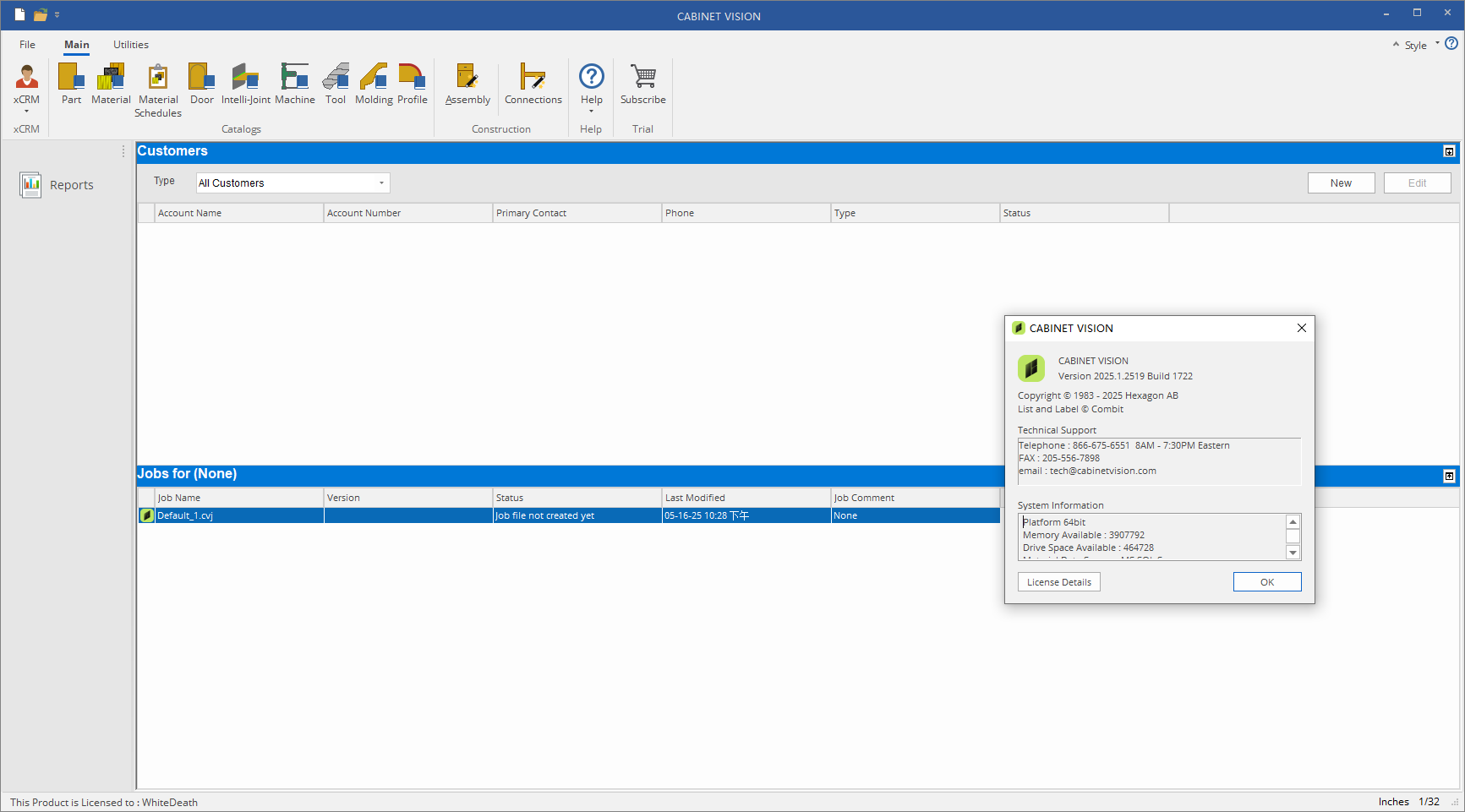Close the CABINET VISION about dialog
The height and width of the screenshot is (812, 1465).
1302,328
